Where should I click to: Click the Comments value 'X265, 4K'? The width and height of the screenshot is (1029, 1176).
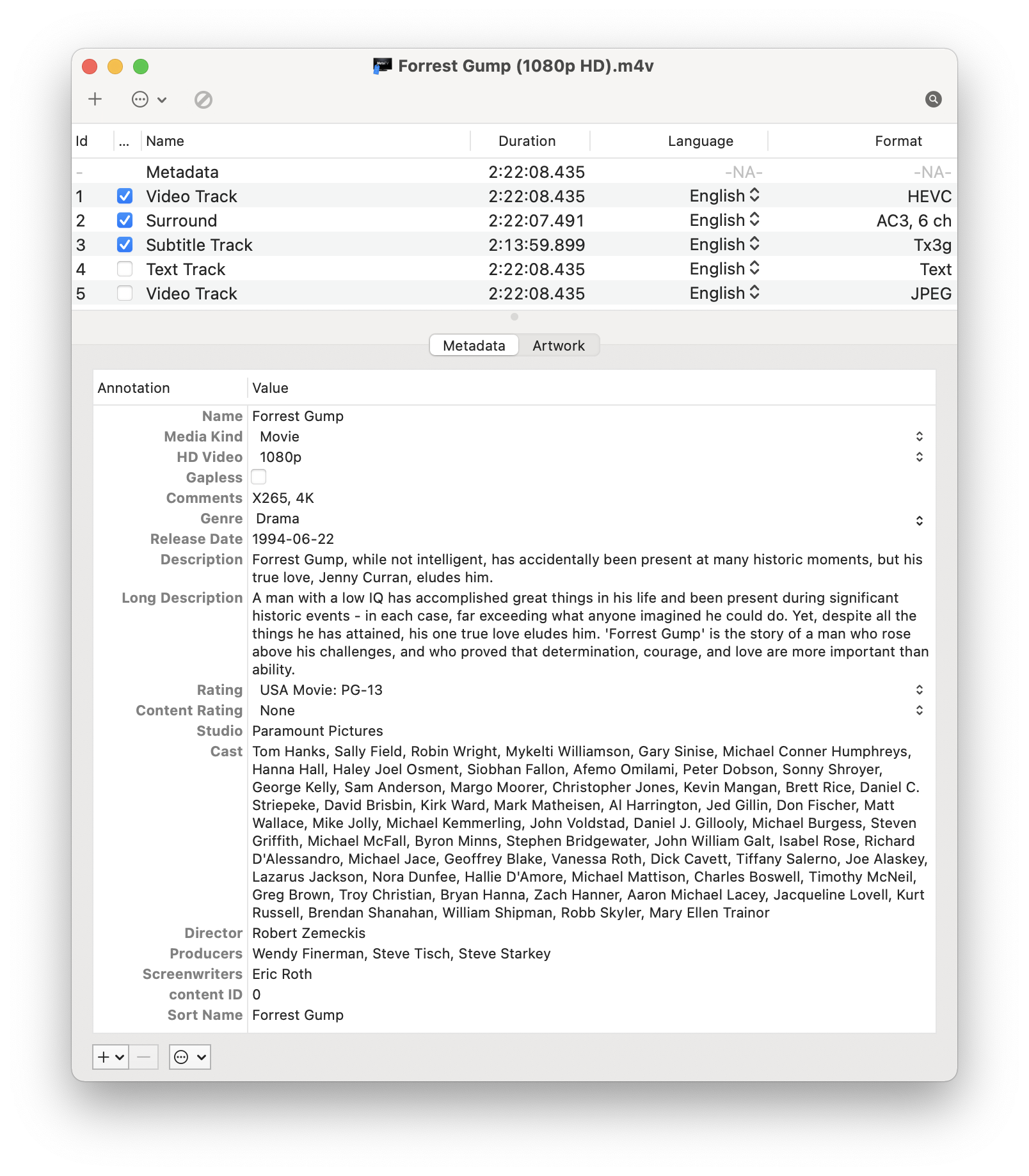point(283,498)
